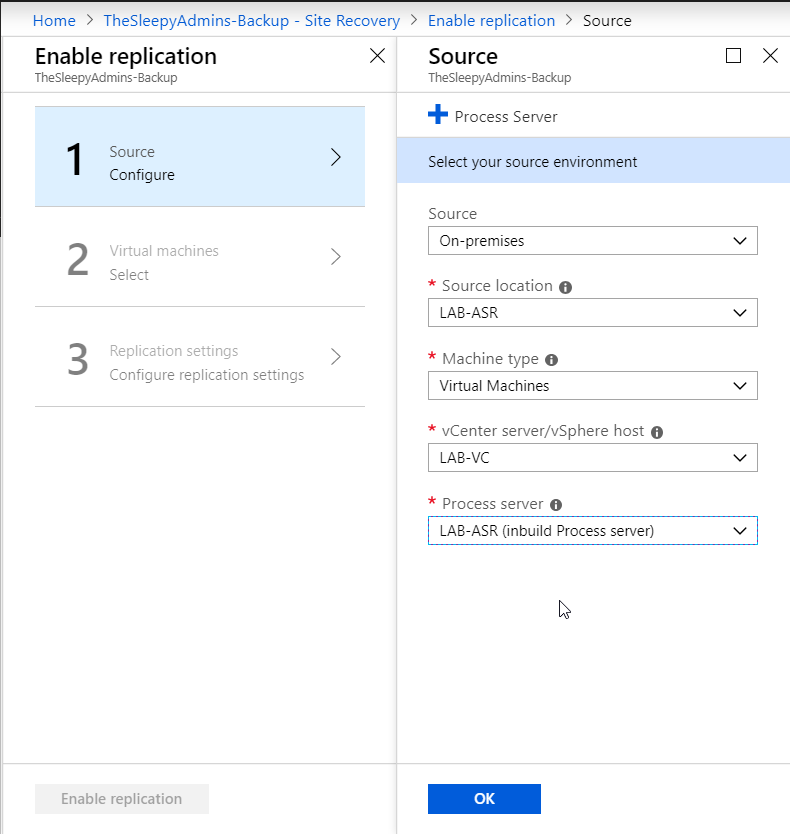The width and height of the screenshot is (790, 834).
Task: Open the Machine type dropdown
Action: 592,386
